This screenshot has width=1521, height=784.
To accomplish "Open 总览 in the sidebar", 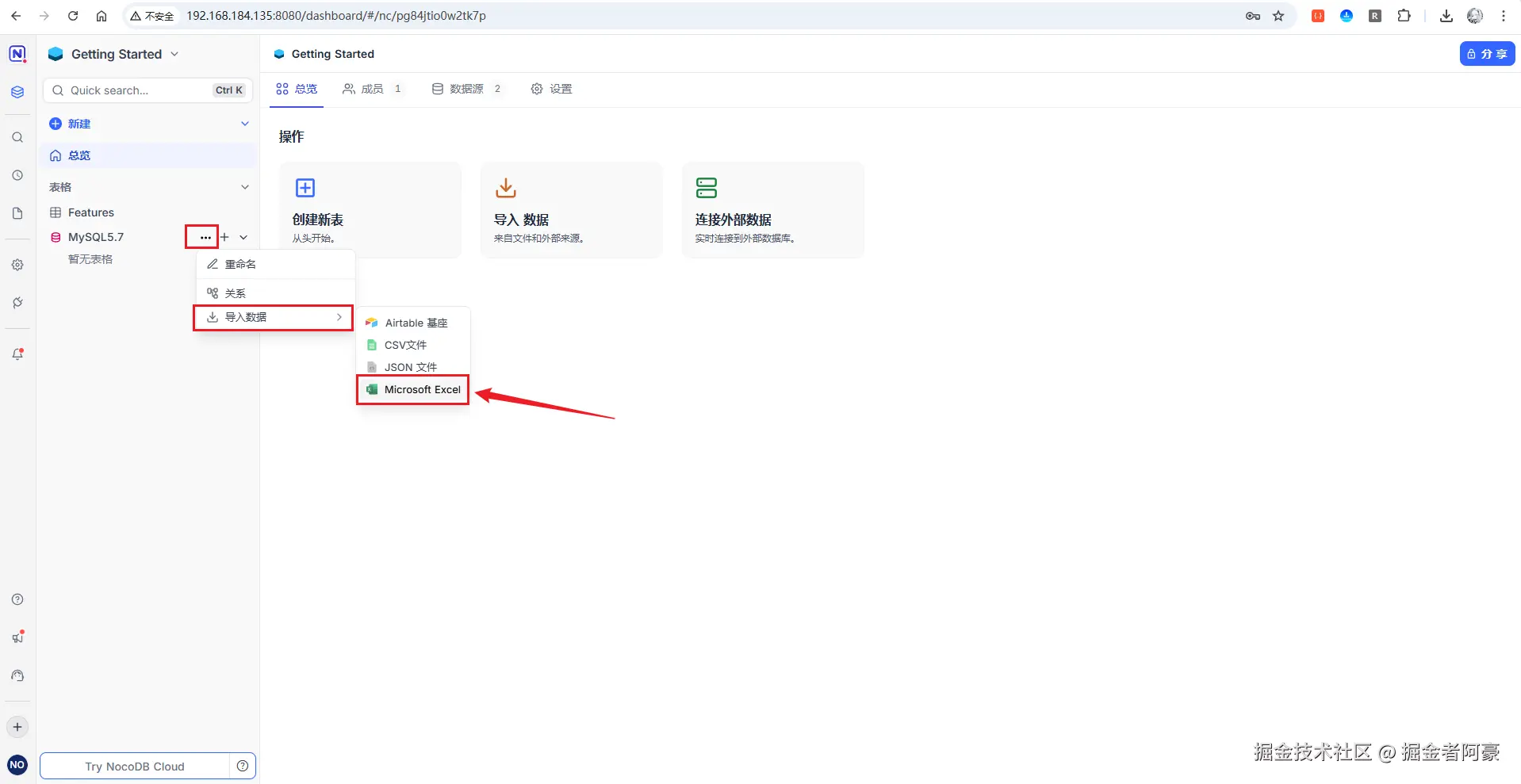I will click(149, 155).
